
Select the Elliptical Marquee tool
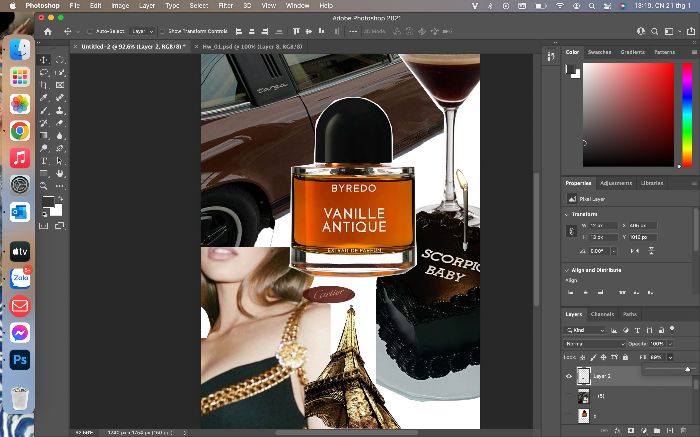coord(60,60)
